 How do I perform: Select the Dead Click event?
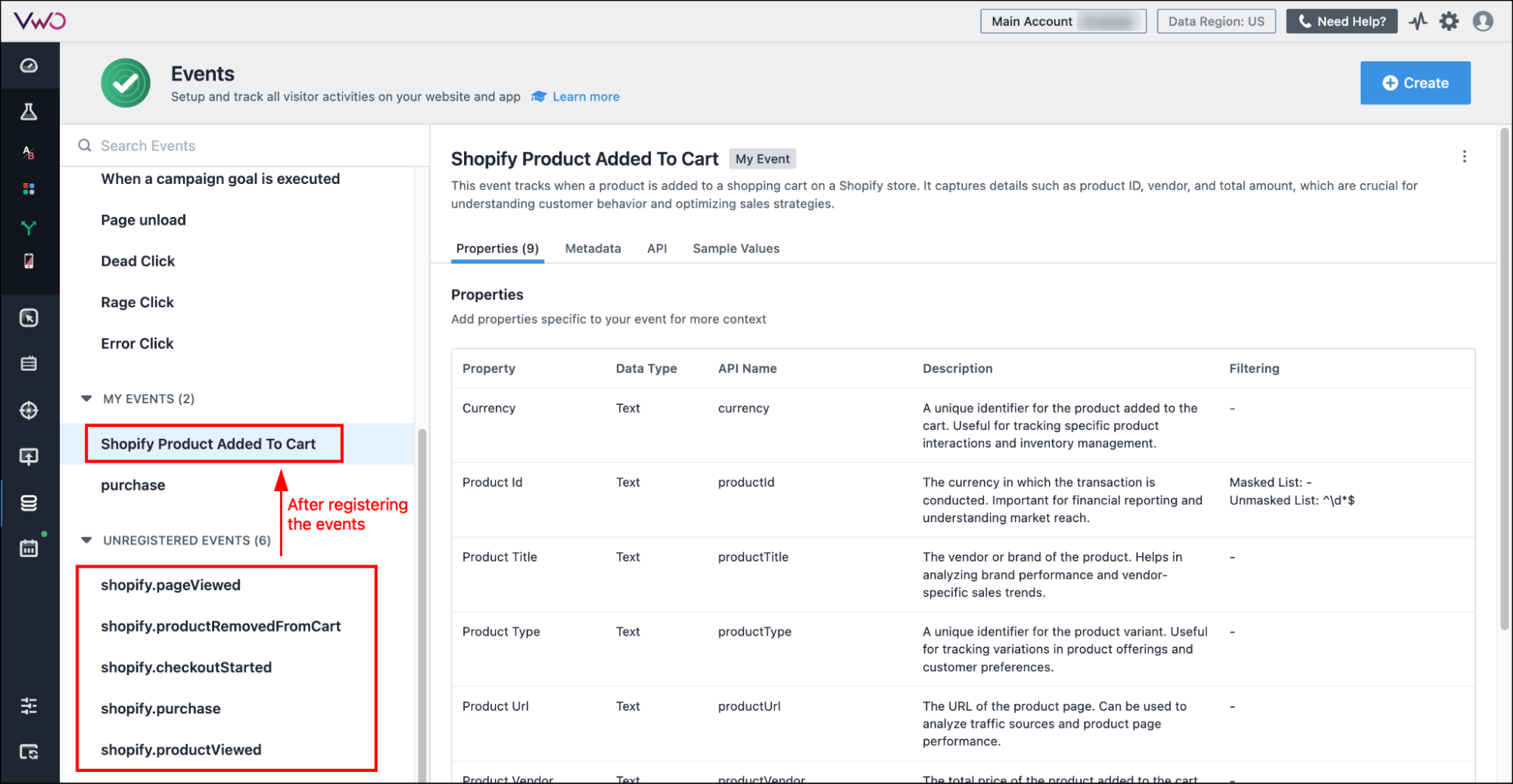point(138,261)
